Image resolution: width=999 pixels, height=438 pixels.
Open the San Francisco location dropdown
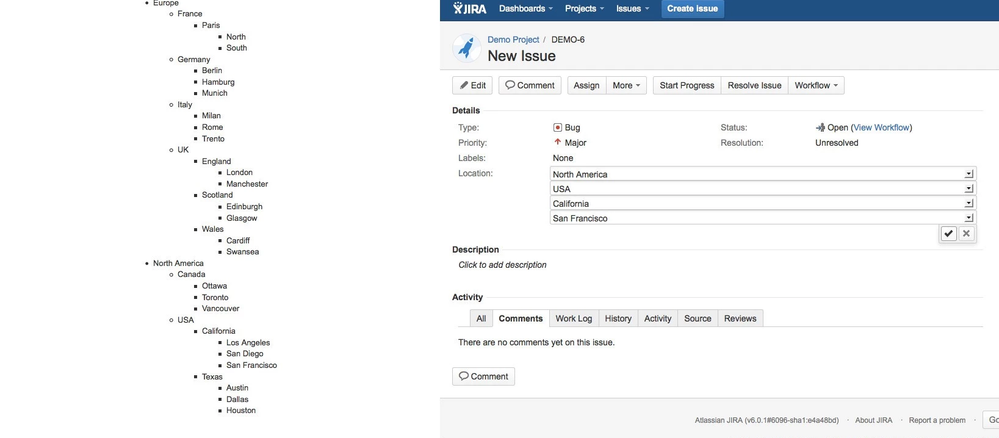click(x=763, y=218)
